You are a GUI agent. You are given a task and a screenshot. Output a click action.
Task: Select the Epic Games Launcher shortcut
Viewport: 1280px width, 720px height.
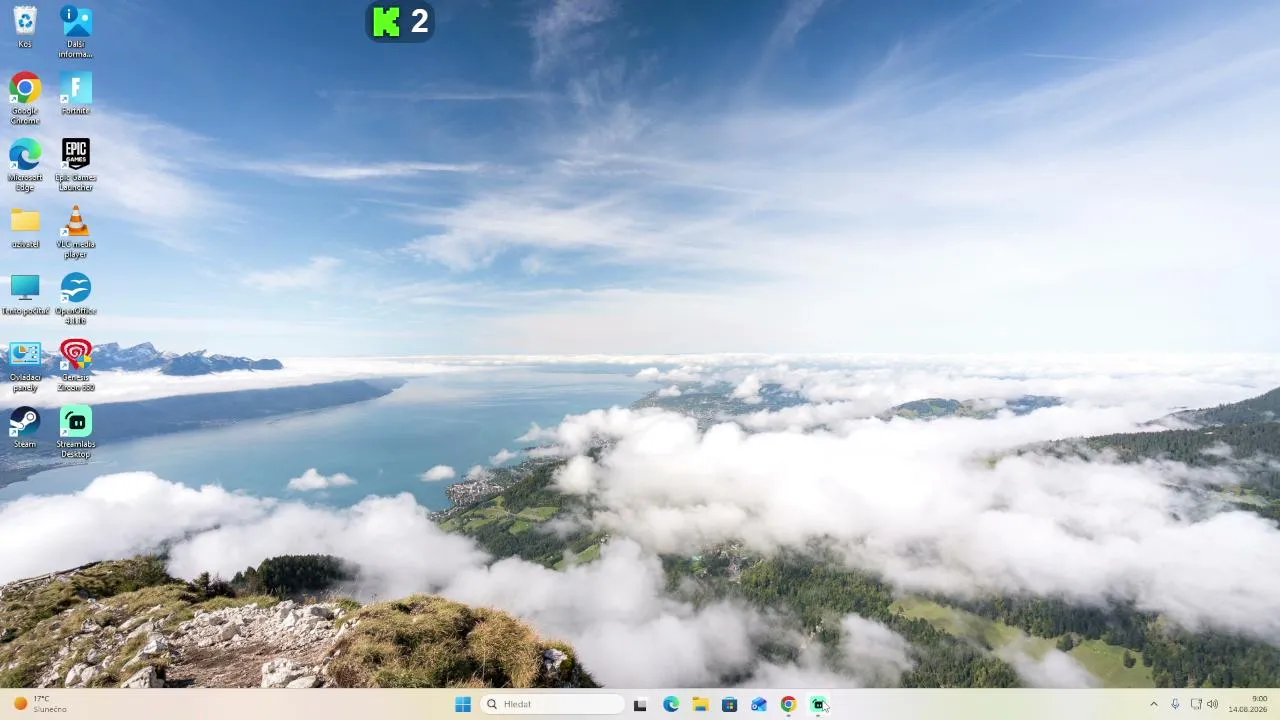[76, 165]
